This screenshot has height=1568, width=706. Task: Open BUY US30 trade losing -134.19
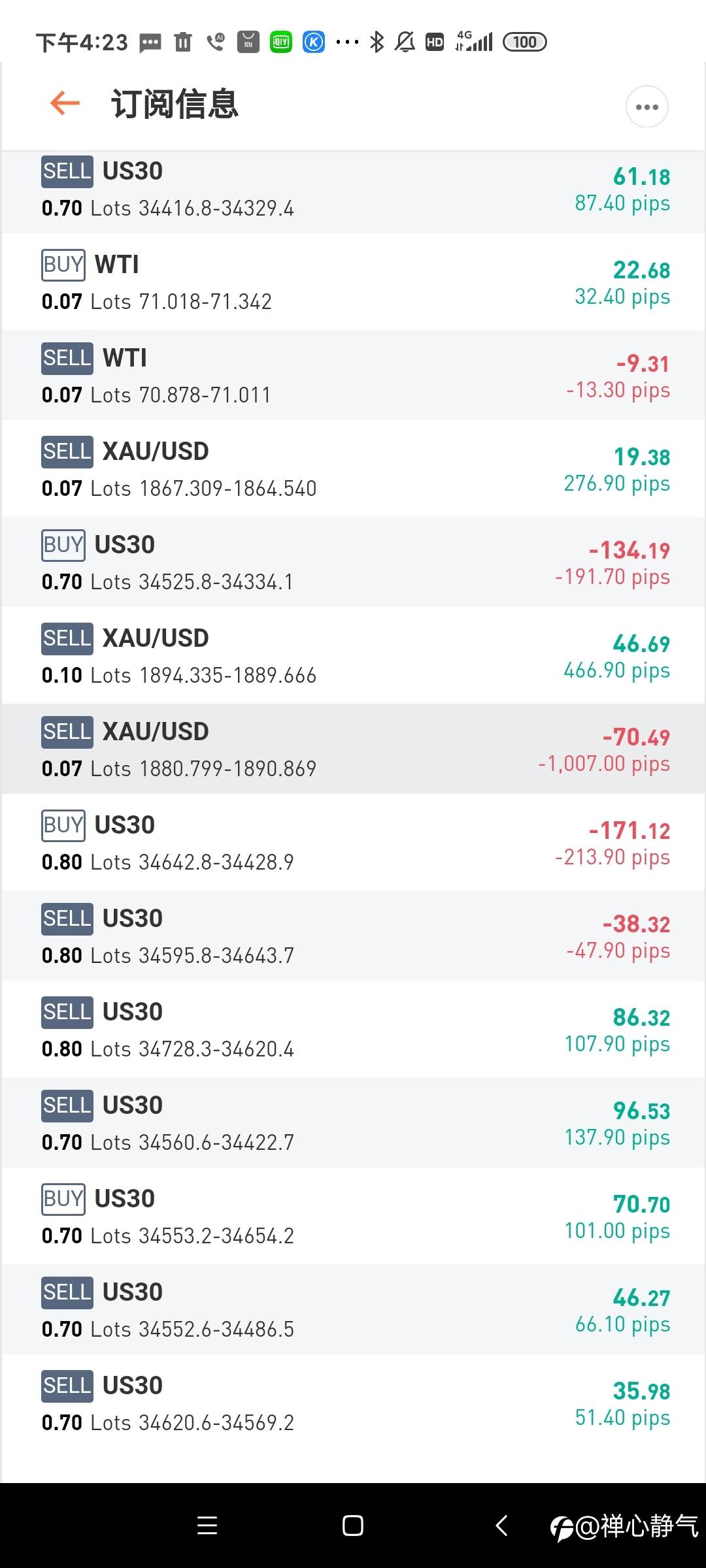[x=353, y=563]
